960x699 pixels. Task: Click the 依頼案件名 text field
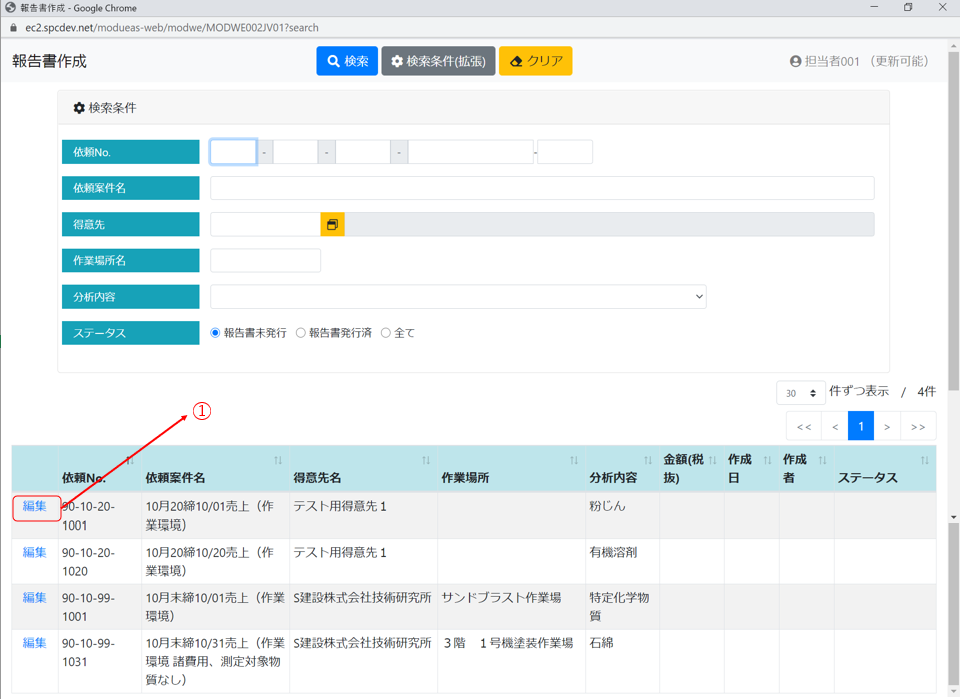tap(542, 188)
